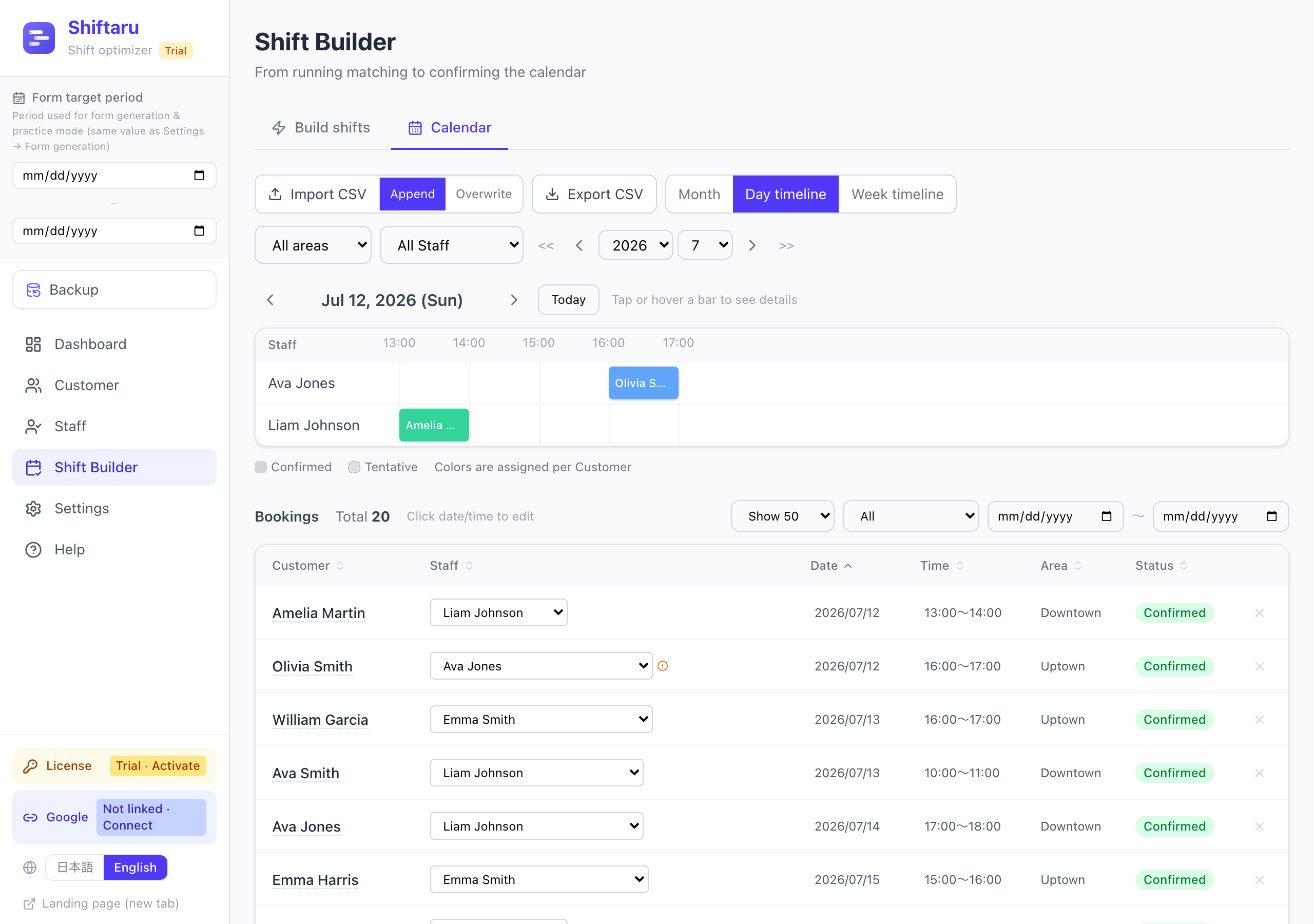The width and height of the screenshot is (1314, 924).
Task: Delete the Ava Jones booking row
Action: [1259, 826]
